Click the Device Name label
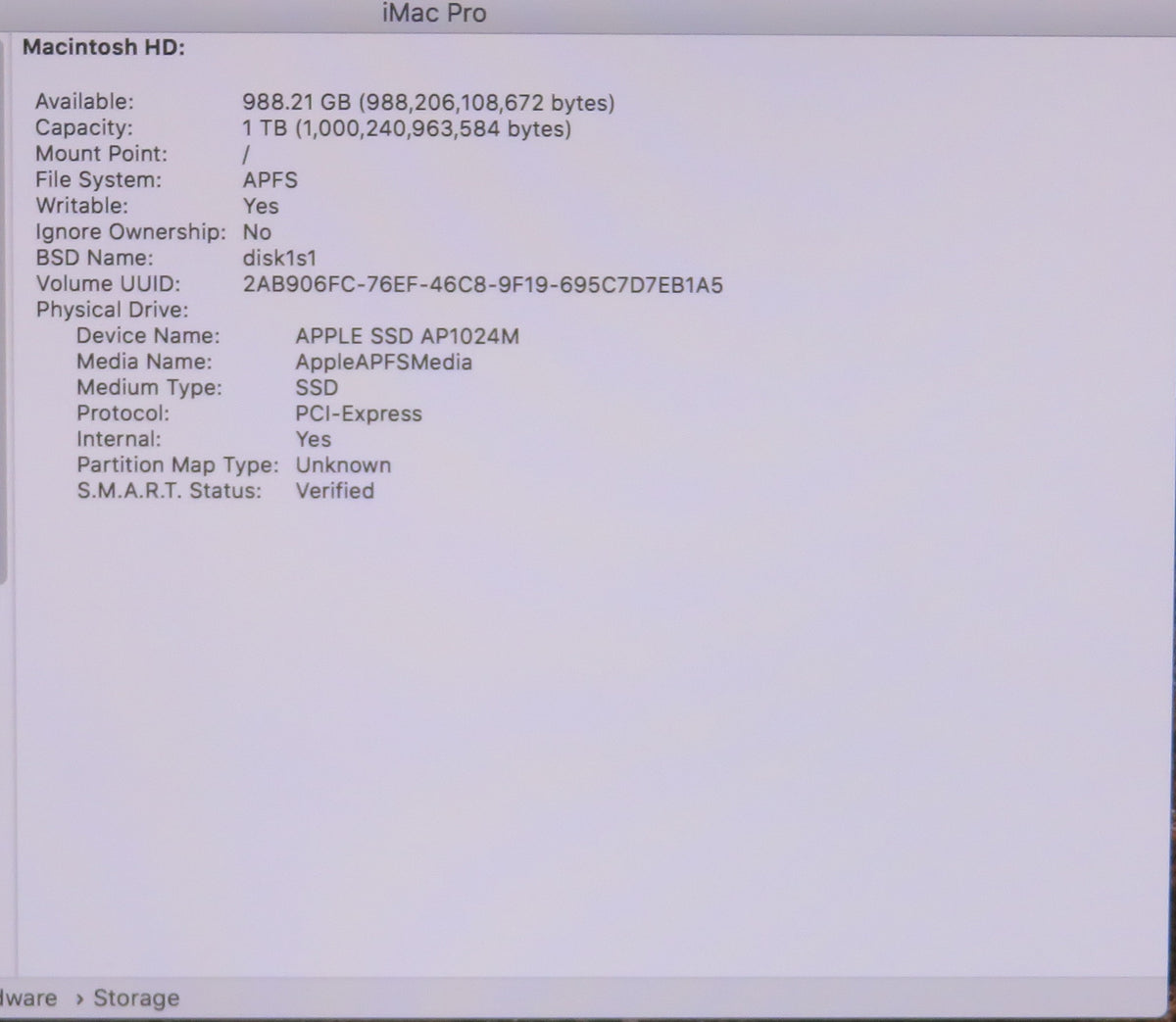The width and height of the screenshot is (1176, 1022). coord(148,336)
